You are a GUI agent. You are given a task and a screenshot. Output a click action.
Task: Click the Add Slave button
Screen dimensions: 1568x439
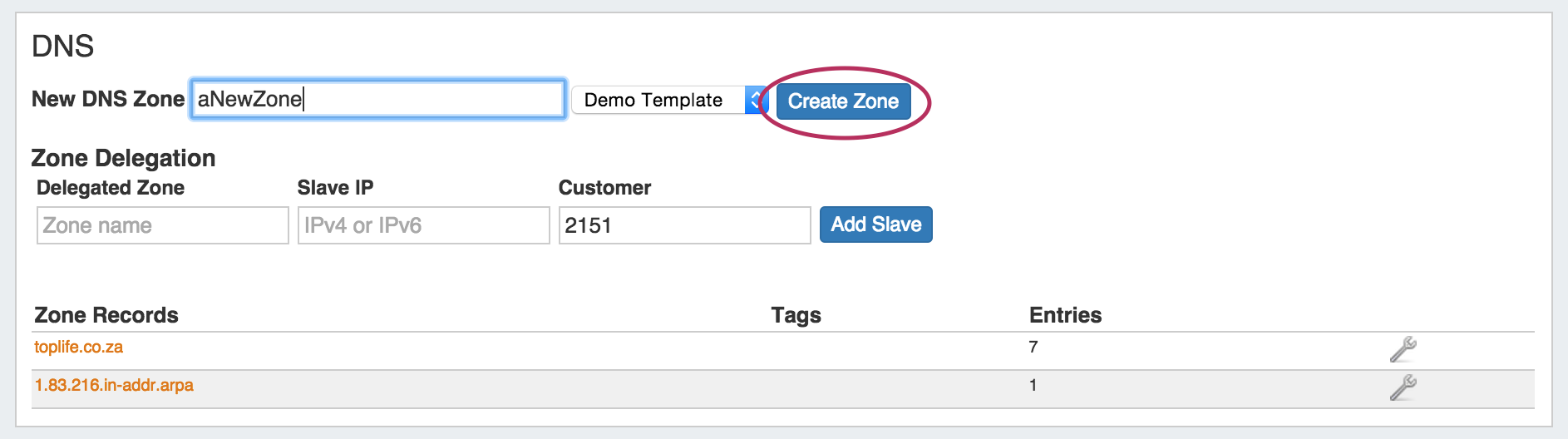tap(875, 224)
